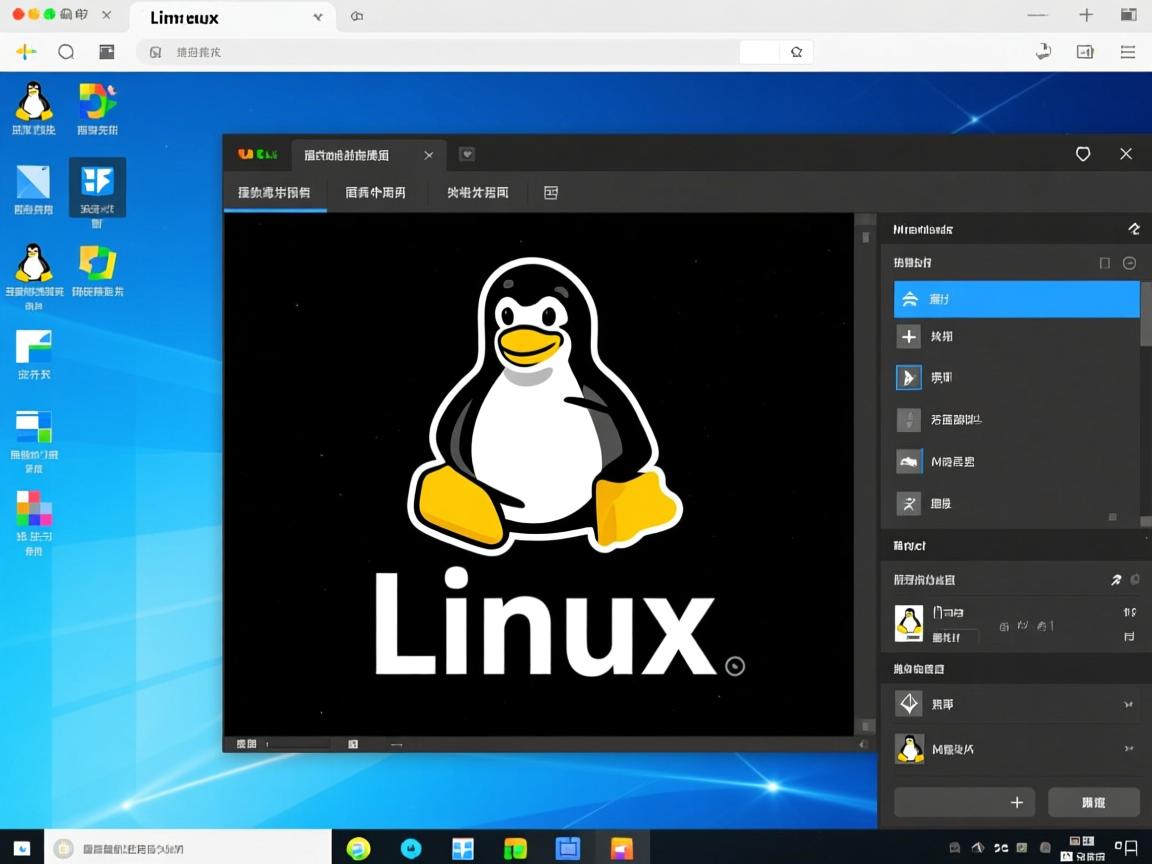
Task: Open the grid view icon beside the toolbar tabs
Action: click(x=550, y=192)
